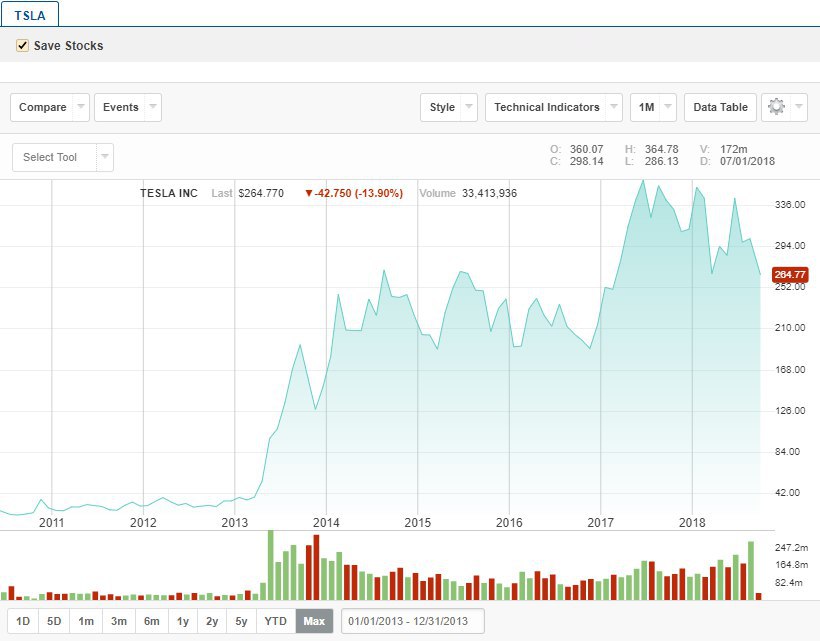Viewport: 820px width, 641px height.
Task: Select the Max time range
Action: pyautogui.click(x=314, y=621)
